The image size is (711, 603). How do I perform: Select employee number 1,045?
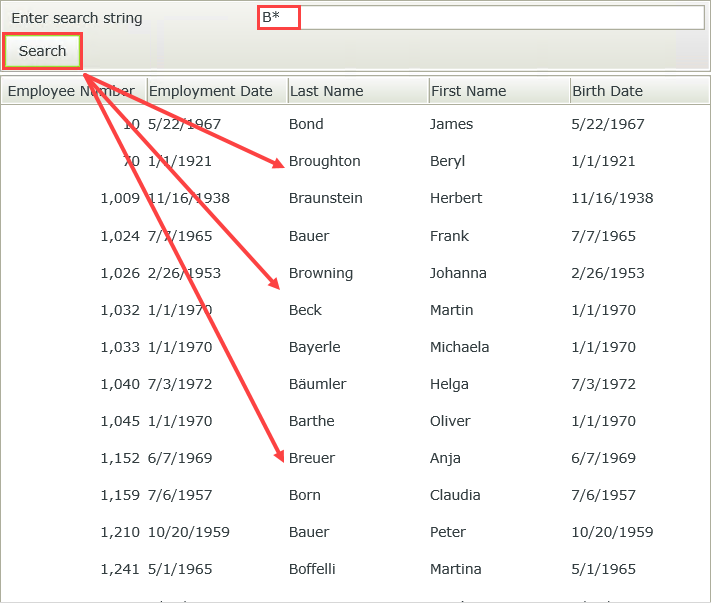(x=120, y=421)
